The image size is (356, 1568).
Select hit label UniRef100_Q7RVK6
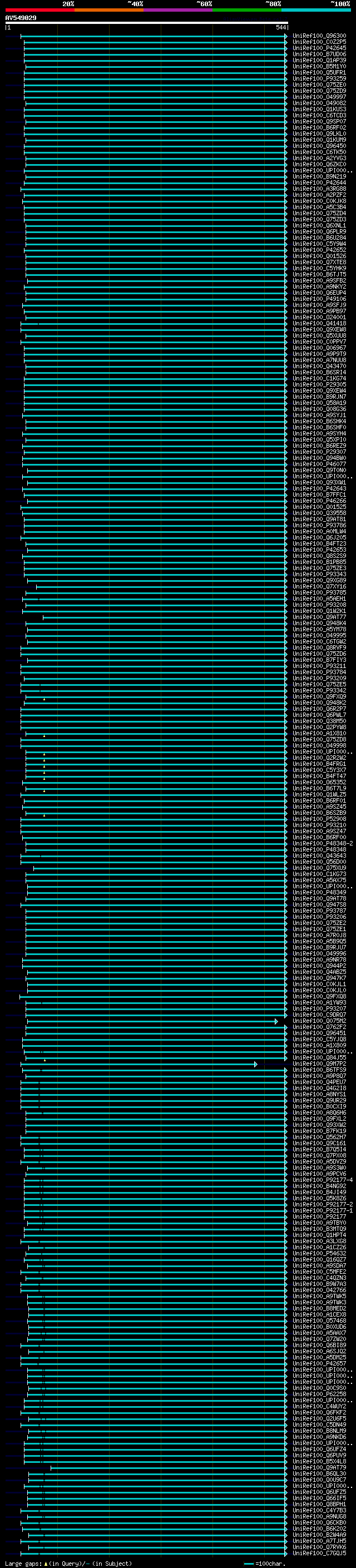[319, 1547]
